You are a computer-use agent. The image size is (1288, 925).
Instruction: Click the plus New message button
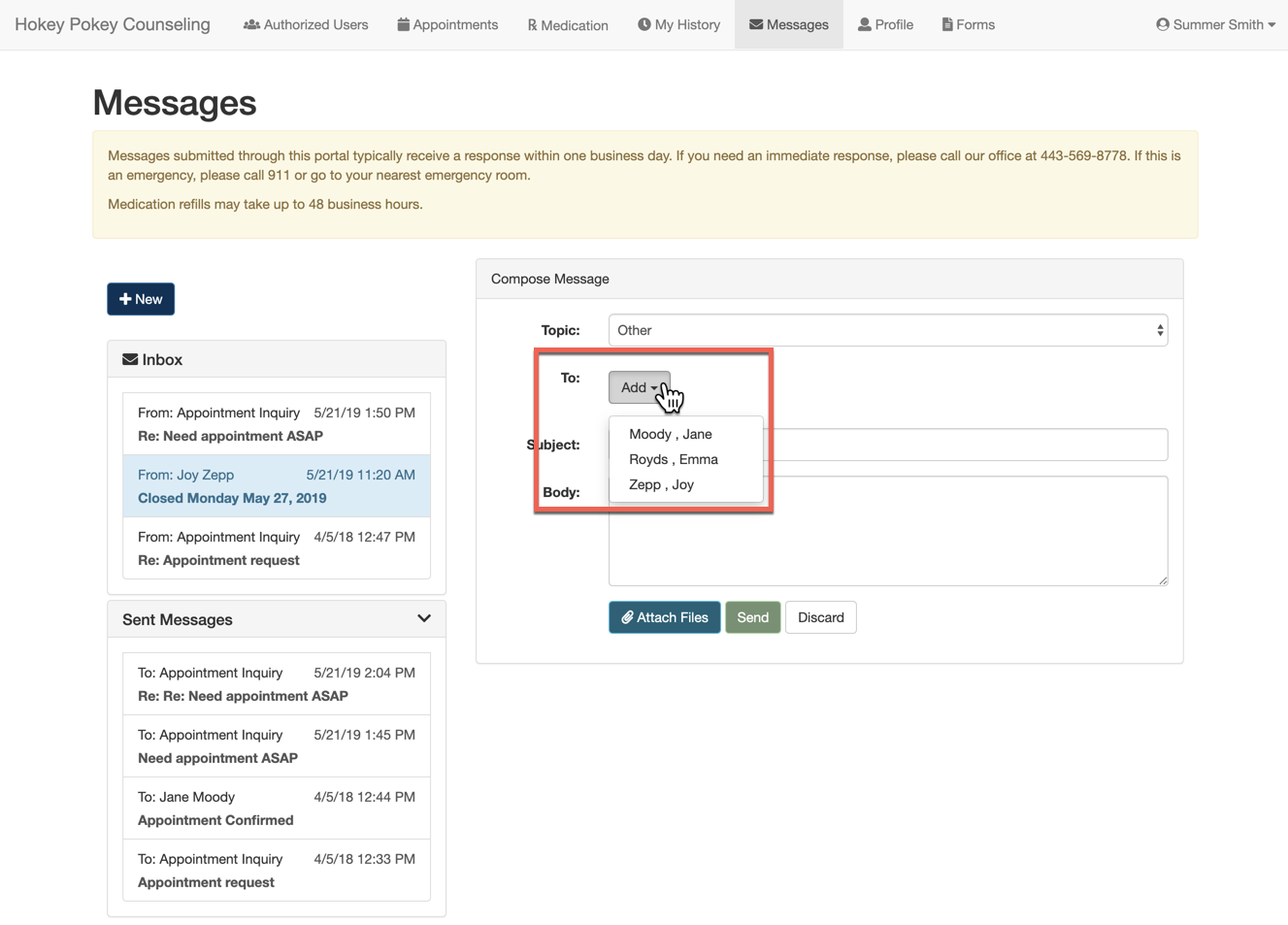click(141, 299)
